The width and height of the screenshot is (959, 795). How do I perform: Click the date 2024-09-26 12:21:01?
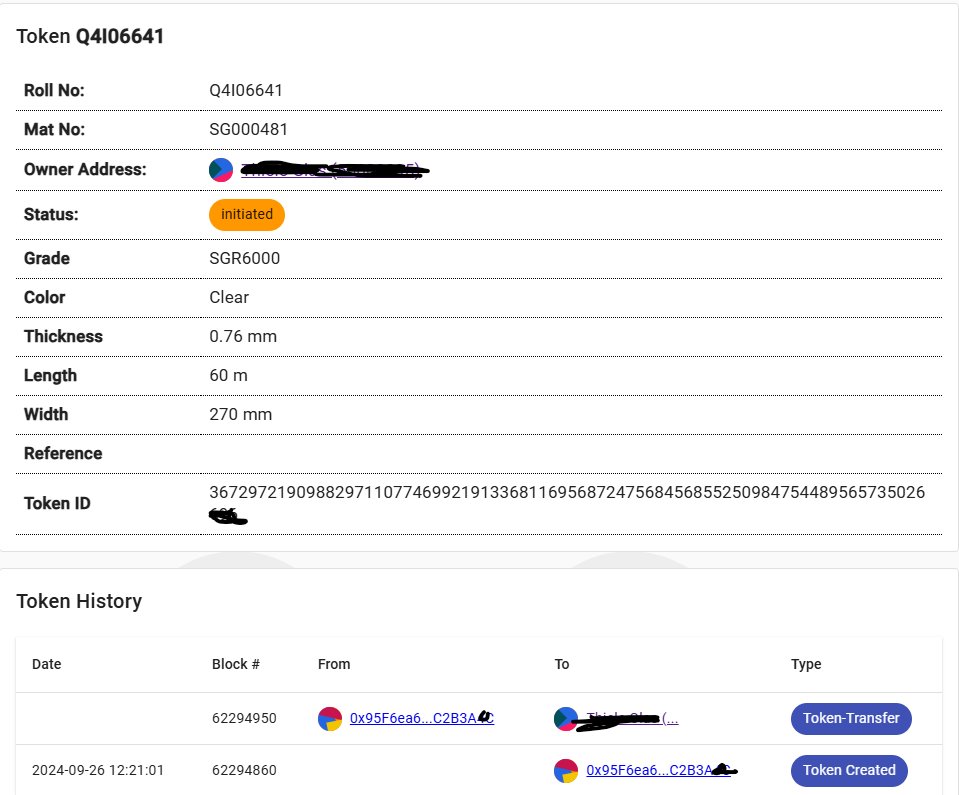pos(98,771)
